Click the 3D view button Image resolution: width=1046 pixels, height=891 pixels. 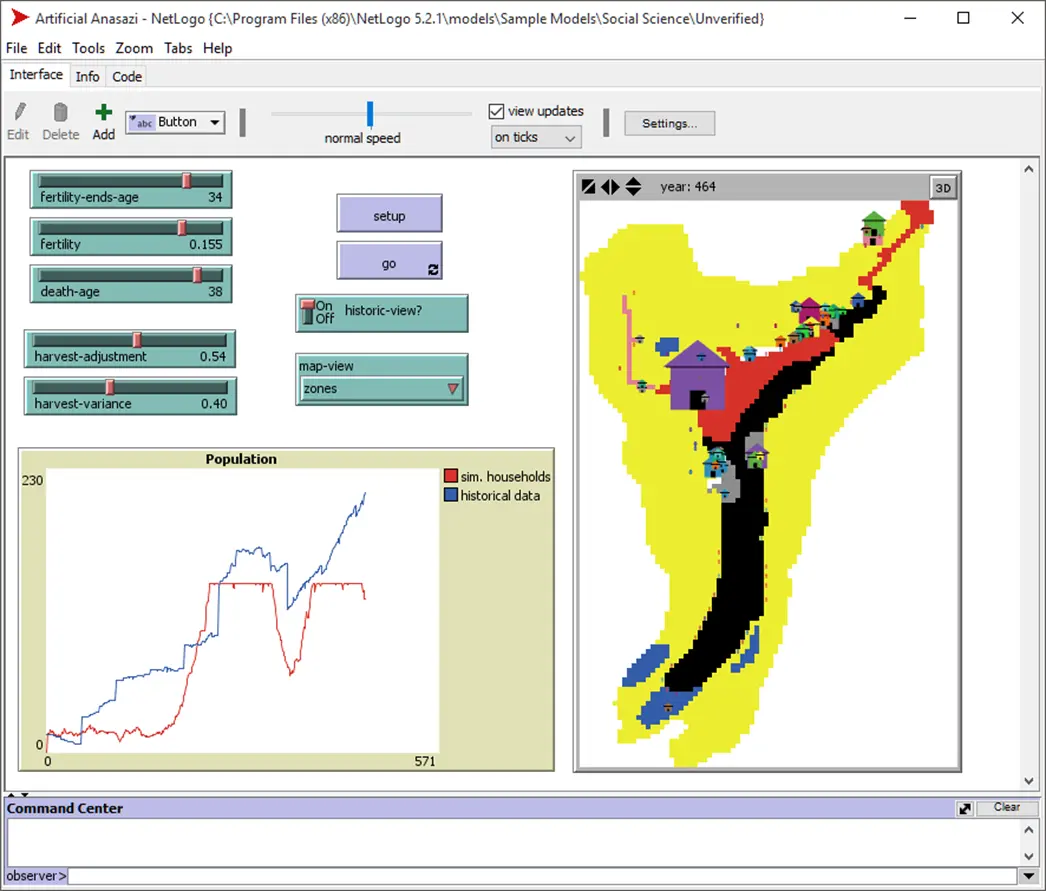(942, 187)
